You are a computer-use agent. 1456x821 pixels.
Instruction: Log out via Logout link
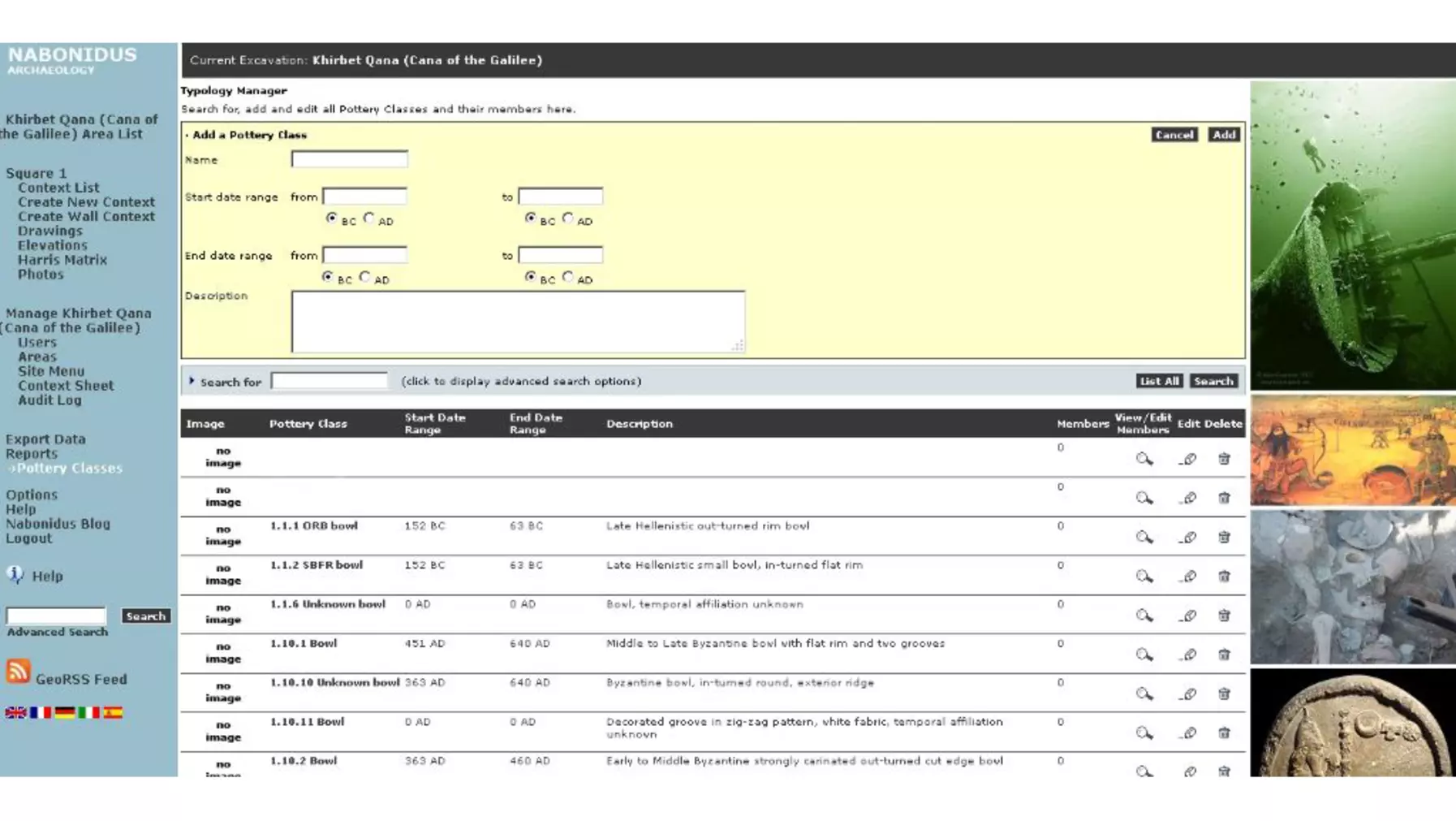28,538
